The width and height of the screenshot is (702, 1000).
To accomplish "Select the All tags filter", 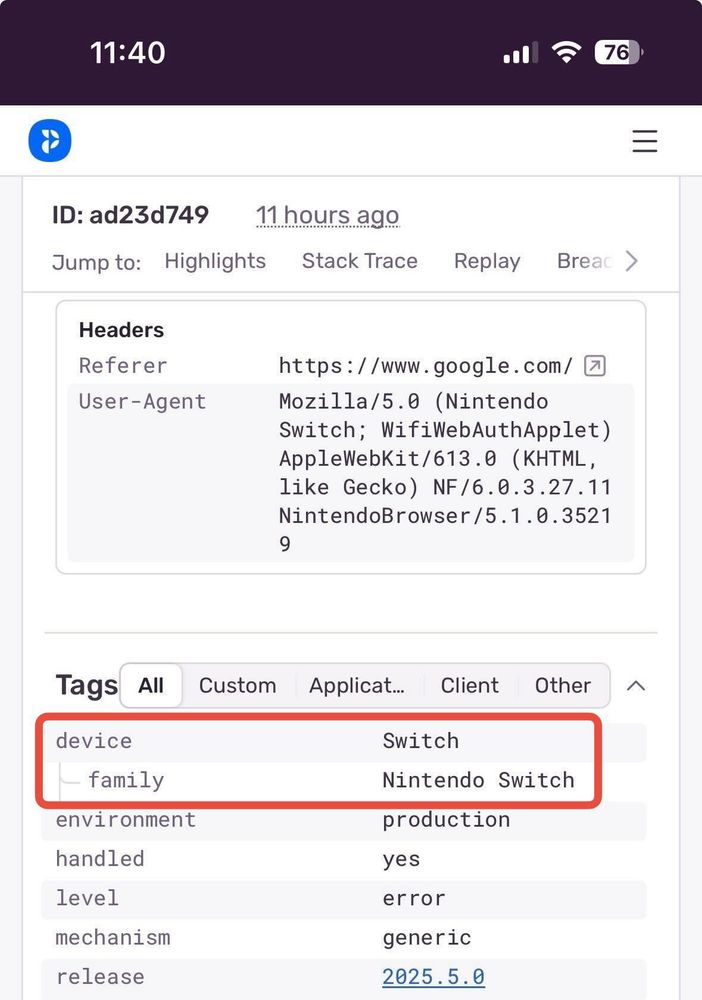I will click(151, 686).
